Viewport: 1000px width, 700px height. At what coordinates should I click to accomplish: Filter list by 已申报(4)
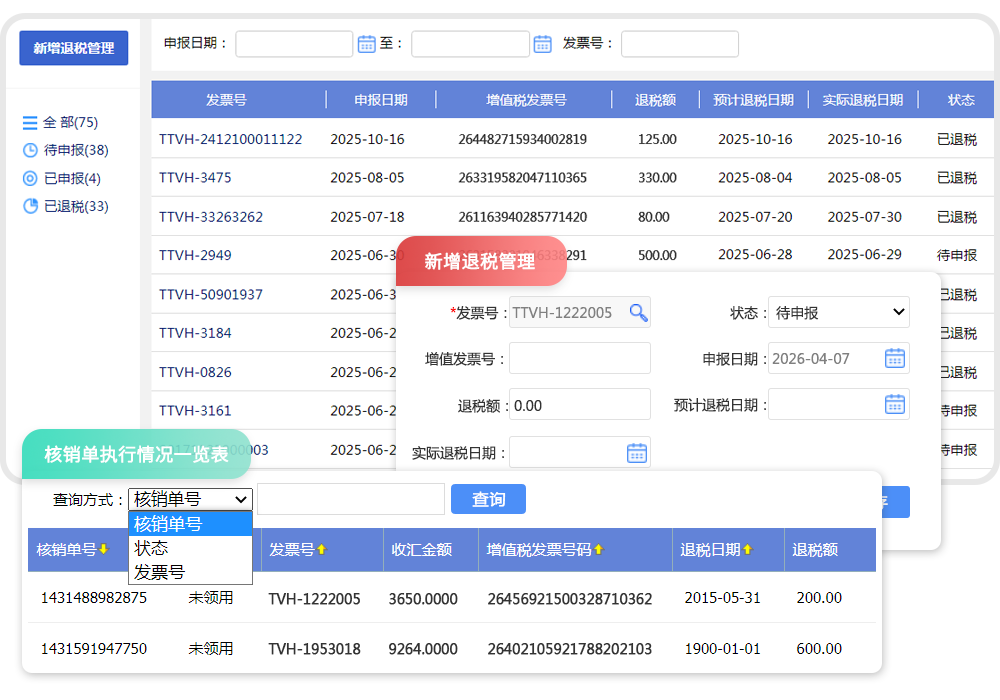pos(72,179)
